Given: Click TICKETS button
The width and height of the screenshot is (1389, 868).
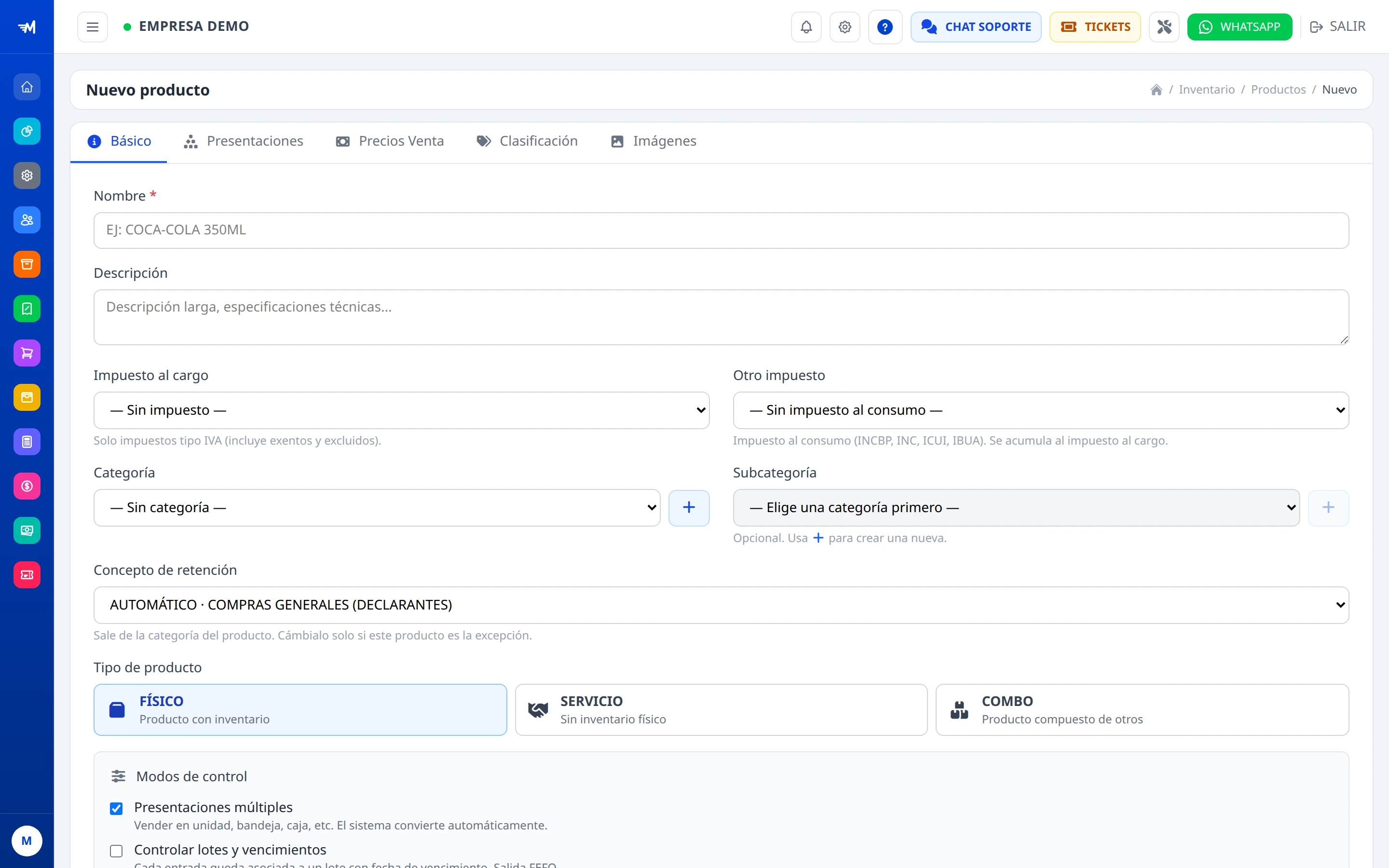Looking at the screenshot, I should tap(1095, 27).
